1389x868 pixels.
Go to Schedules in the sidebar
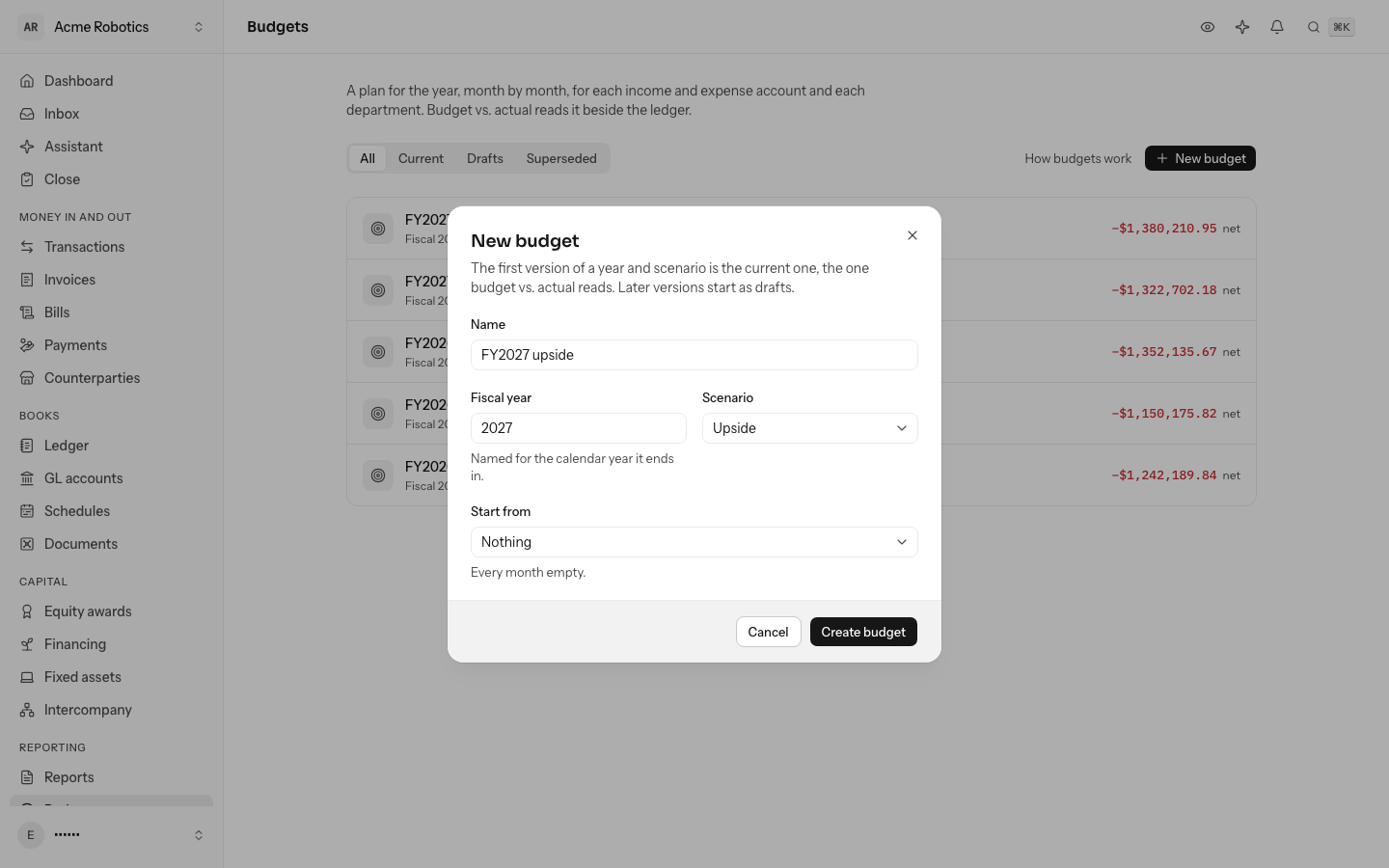111,511
